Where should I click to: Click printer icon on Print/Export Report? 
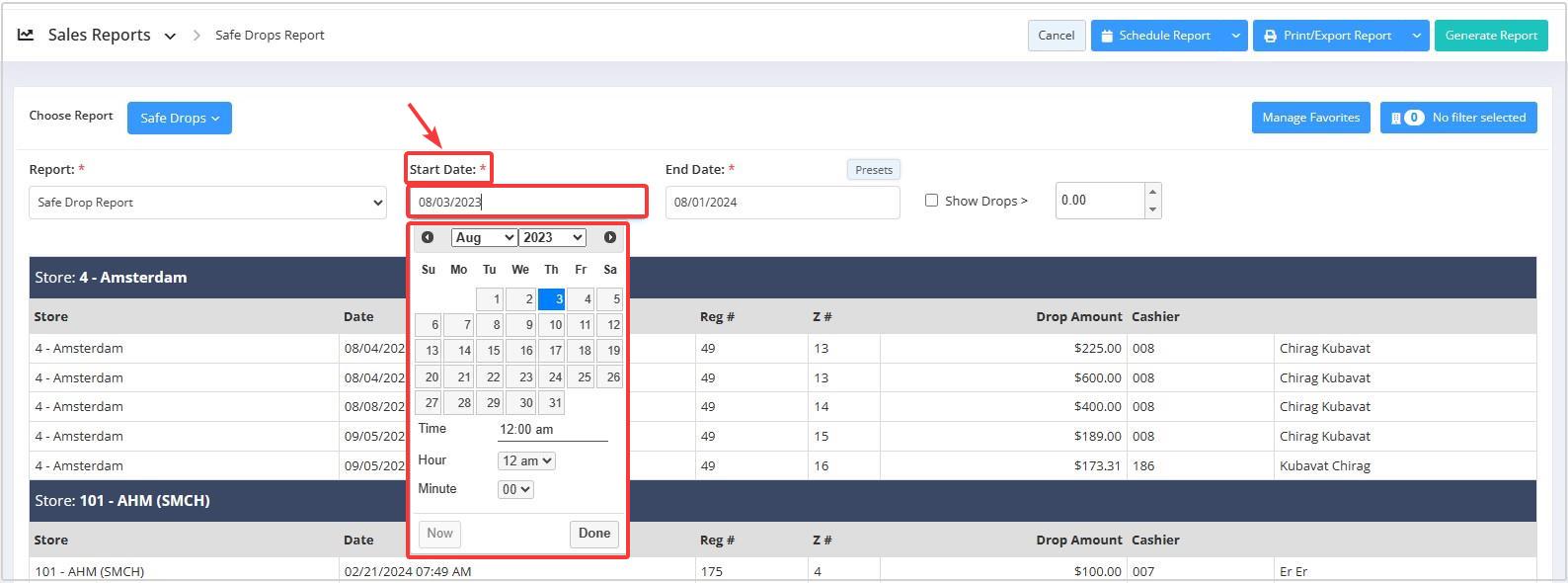[x=1270, y=36]
